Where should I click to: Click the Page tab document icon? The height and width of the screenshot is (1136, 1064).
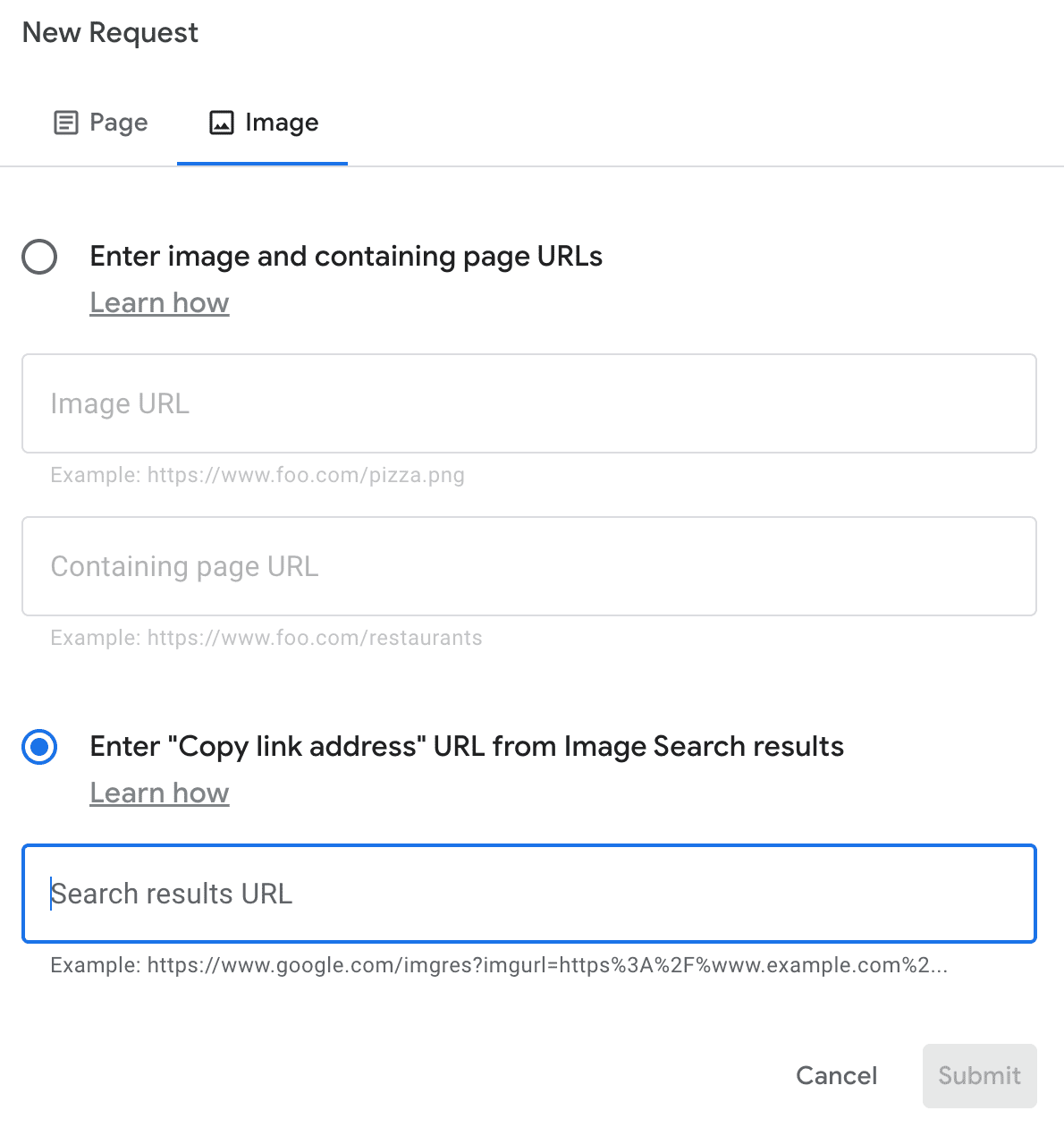[x=66, y=123]
